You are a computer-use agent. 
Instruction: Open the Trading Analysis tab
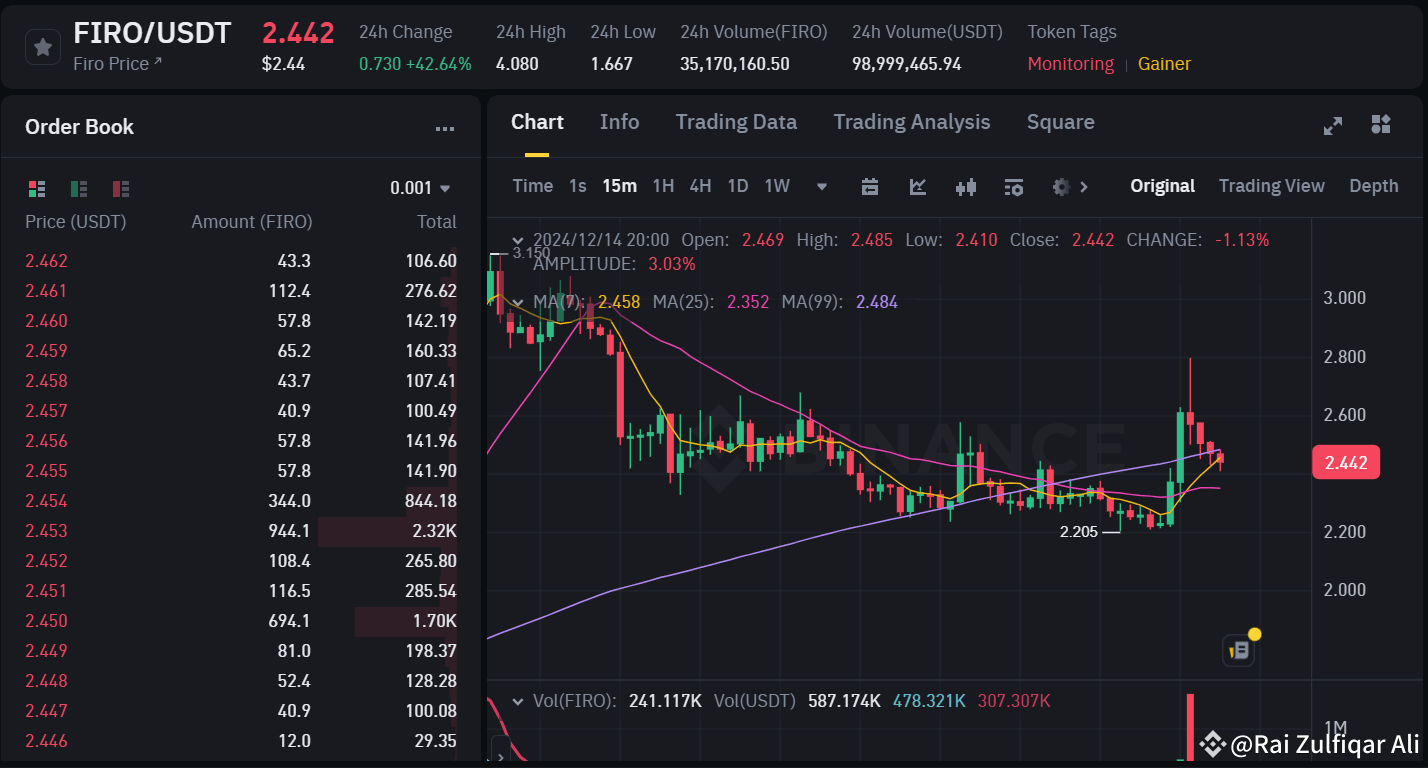[x=911, y=122]
